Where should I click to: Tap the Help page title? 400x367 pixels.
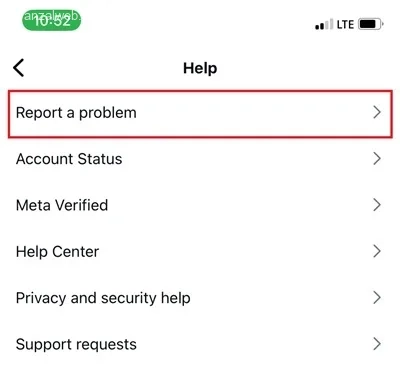(200, 68)
